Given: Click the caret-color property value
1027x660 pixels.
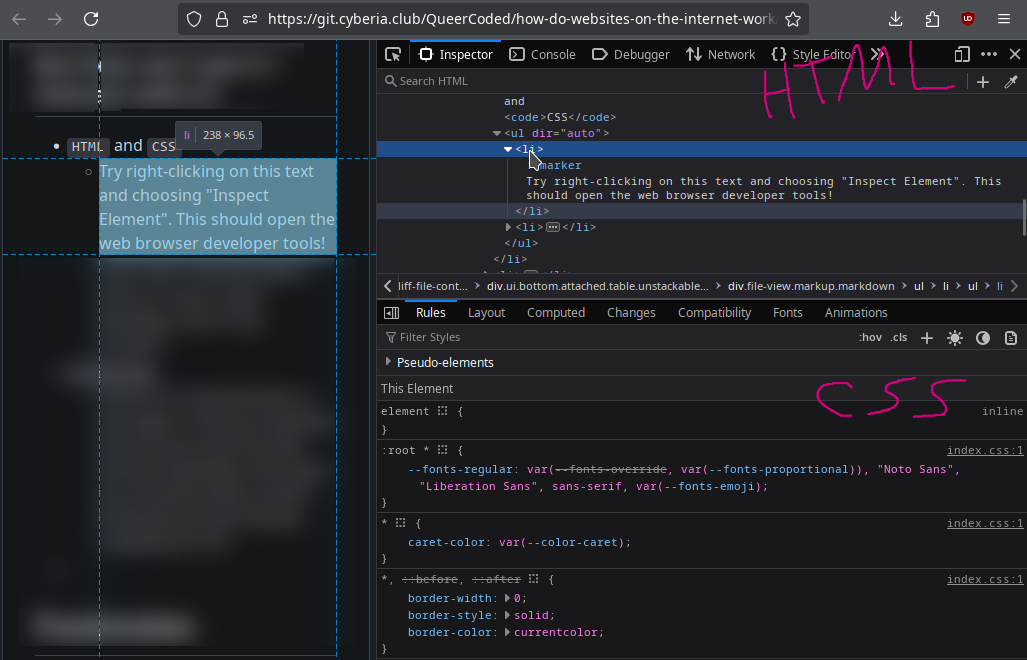Looking at the screenshot, I should 562,542.
